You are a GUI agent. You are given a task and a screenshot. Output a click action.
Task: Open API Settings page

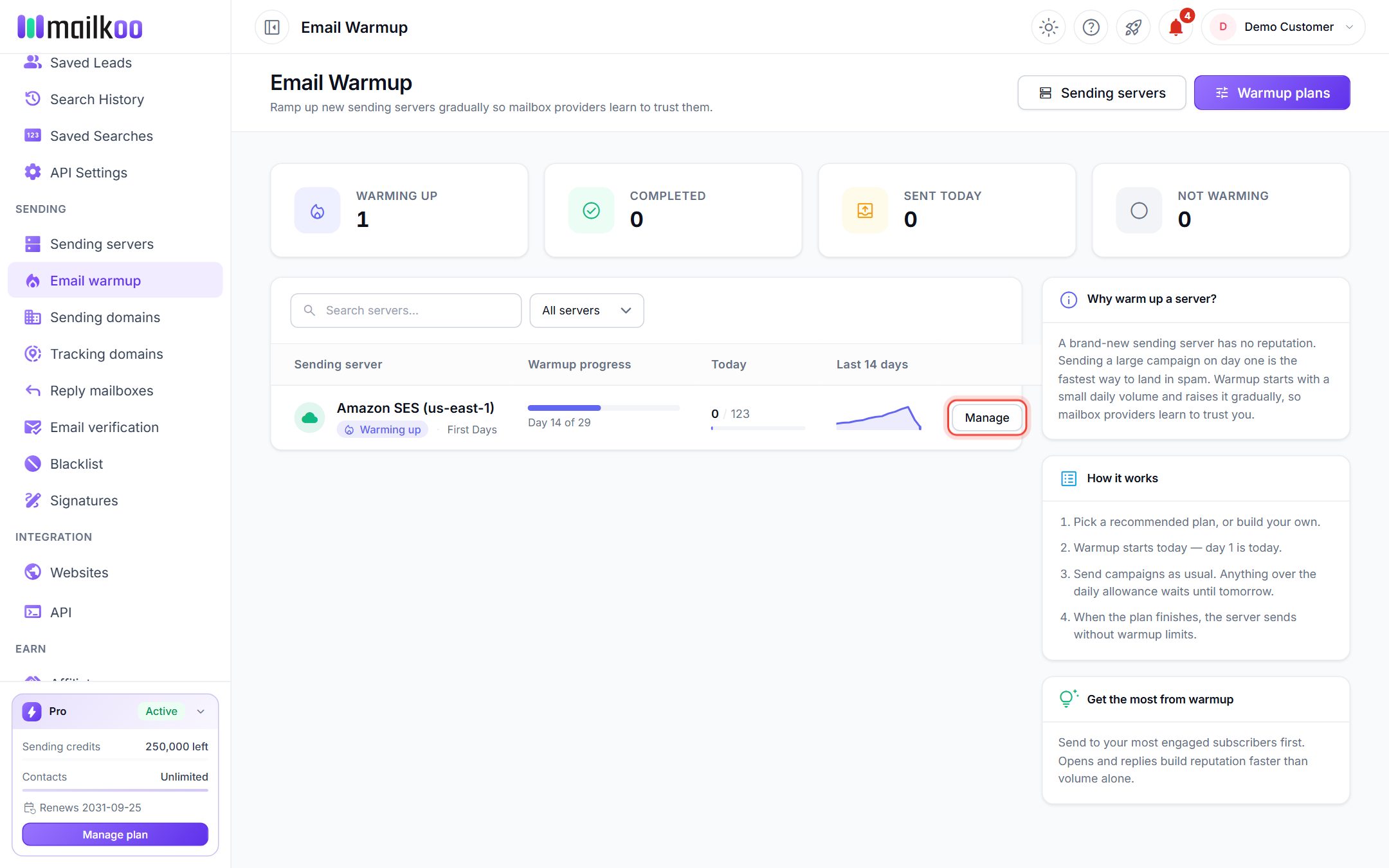point(116,172)
